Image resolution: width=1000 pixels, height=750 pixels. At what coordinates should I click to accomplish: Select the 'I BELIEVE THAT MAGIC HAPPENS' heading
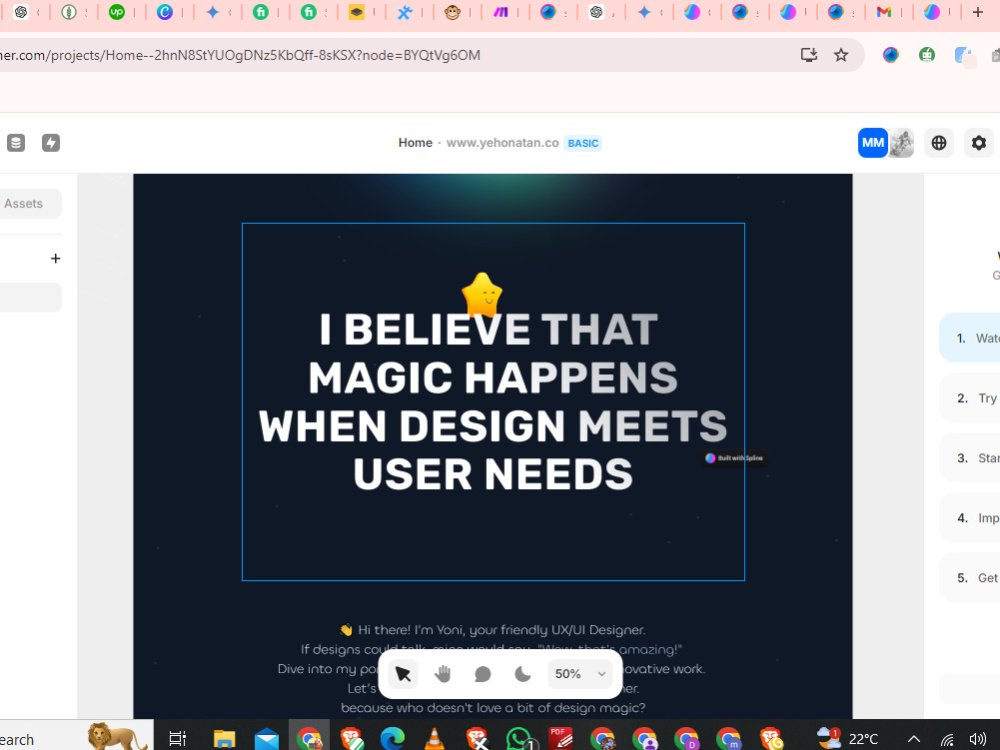point(493,402)
